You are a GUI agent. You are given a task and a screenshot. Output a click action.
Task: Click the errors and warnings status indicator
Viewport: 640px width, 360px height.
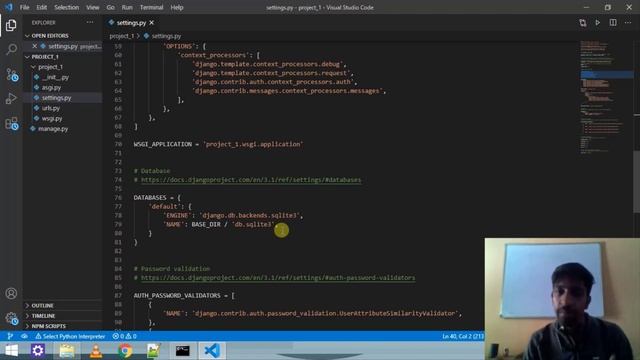[124, 336]
